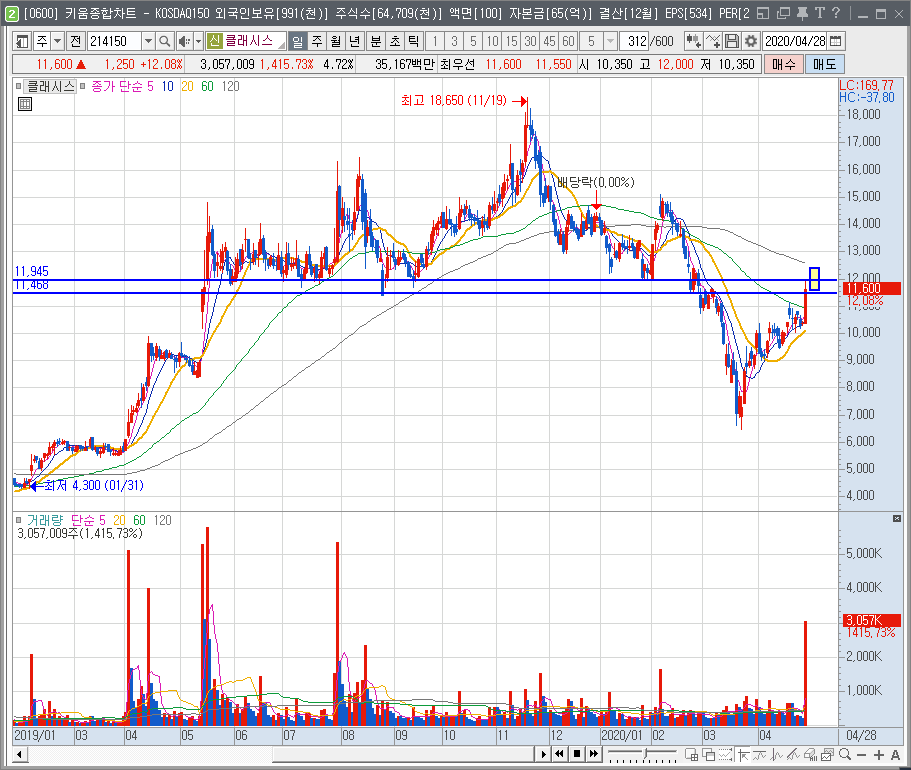911x770 pixels.
Task: Select the 년 yearly period toggle
Action: click(355, 41)
